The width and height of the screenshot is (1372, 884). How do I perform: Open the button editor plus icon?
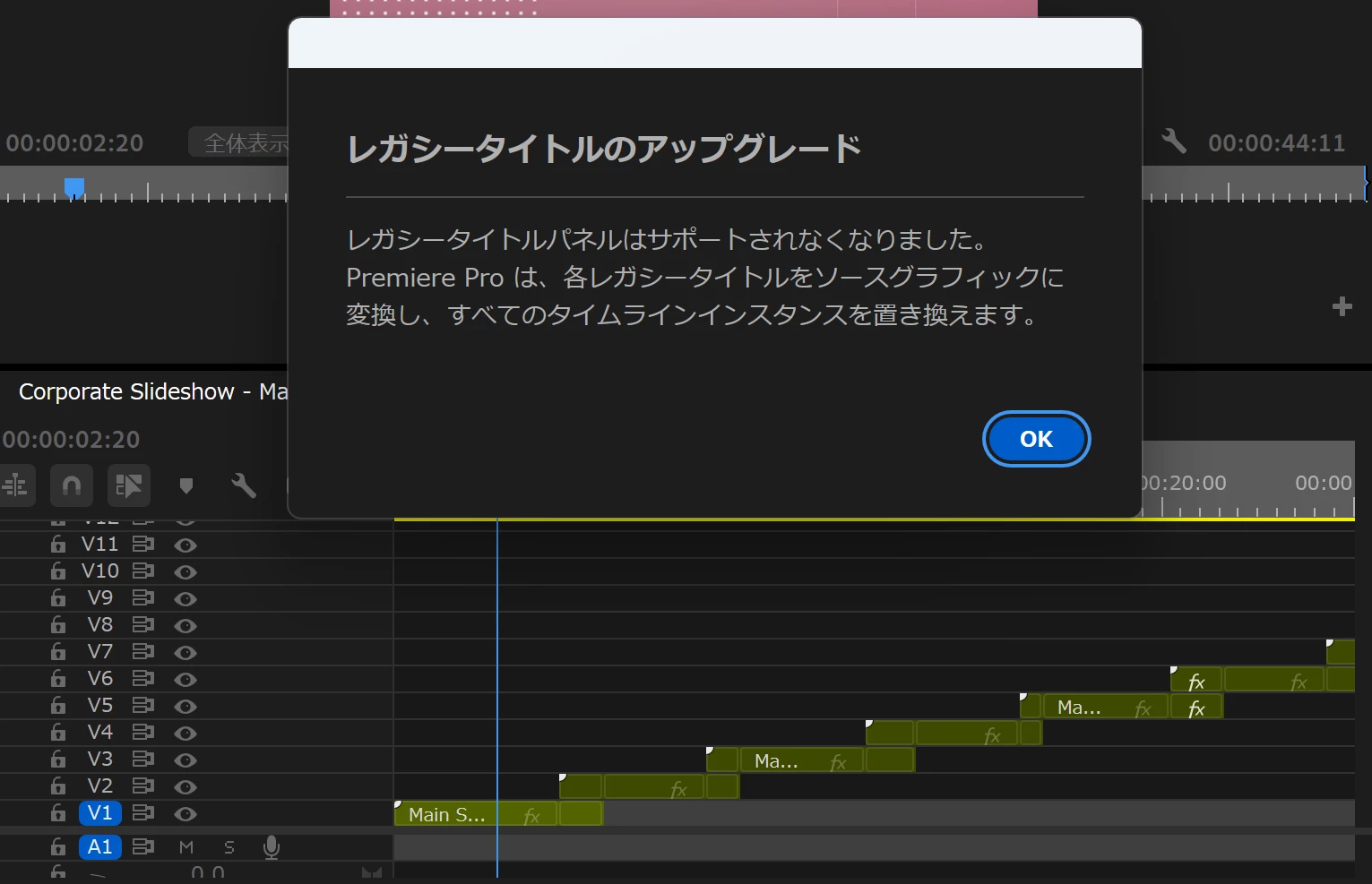(1342, 306)
